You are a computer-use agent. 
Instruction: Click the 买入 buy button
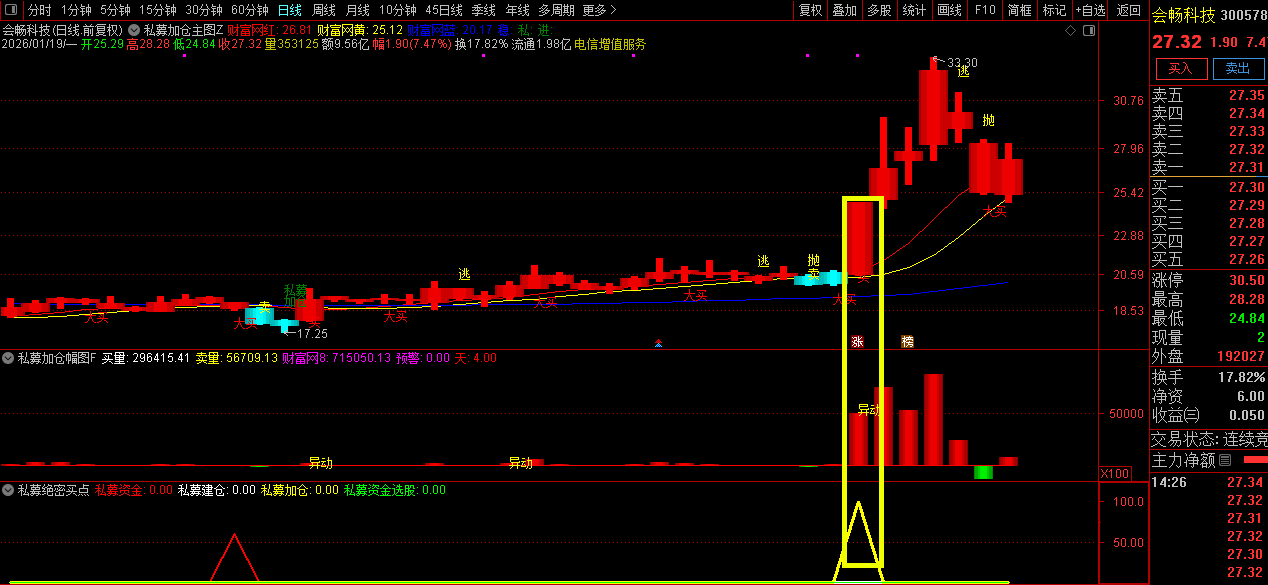click(1181, 69)
